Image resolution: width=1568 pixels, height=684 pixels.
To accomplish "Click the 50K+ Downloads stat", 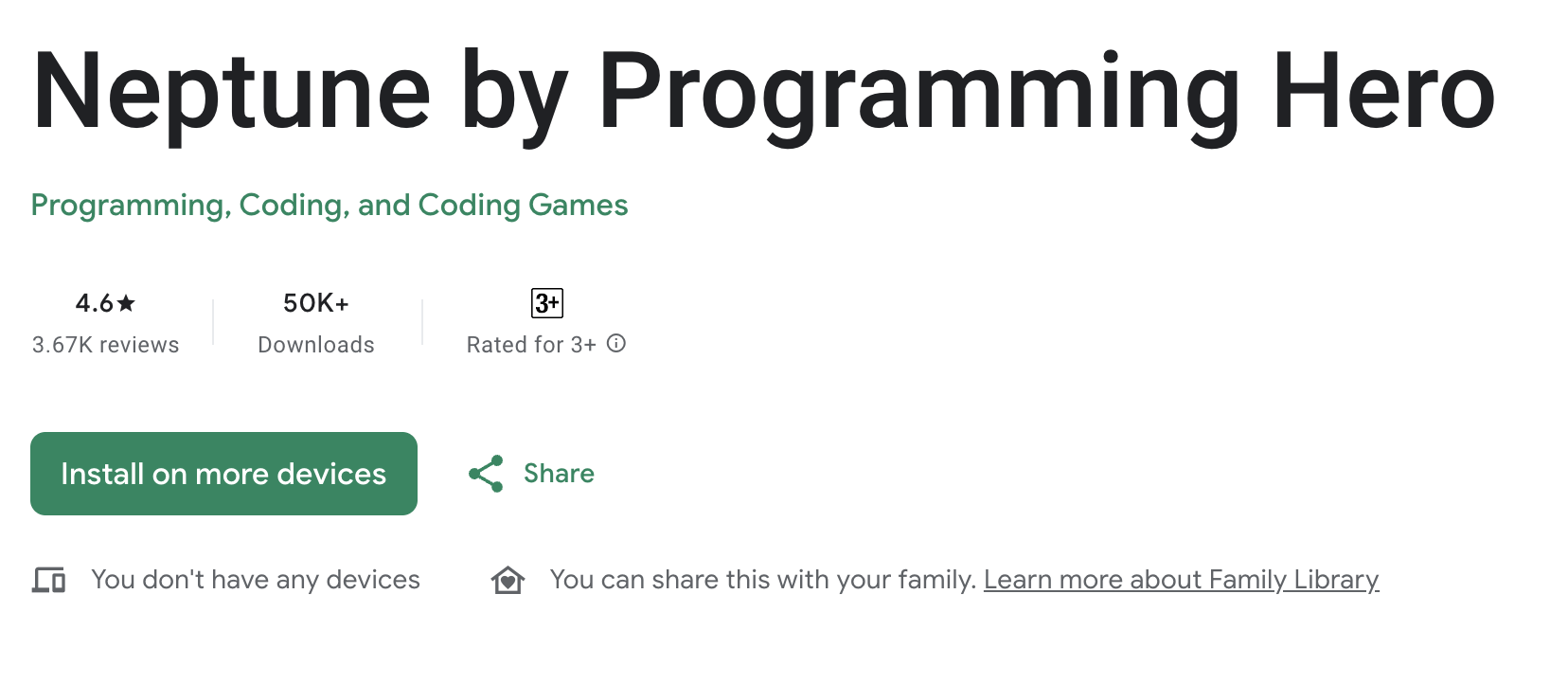I will [315, 322].
